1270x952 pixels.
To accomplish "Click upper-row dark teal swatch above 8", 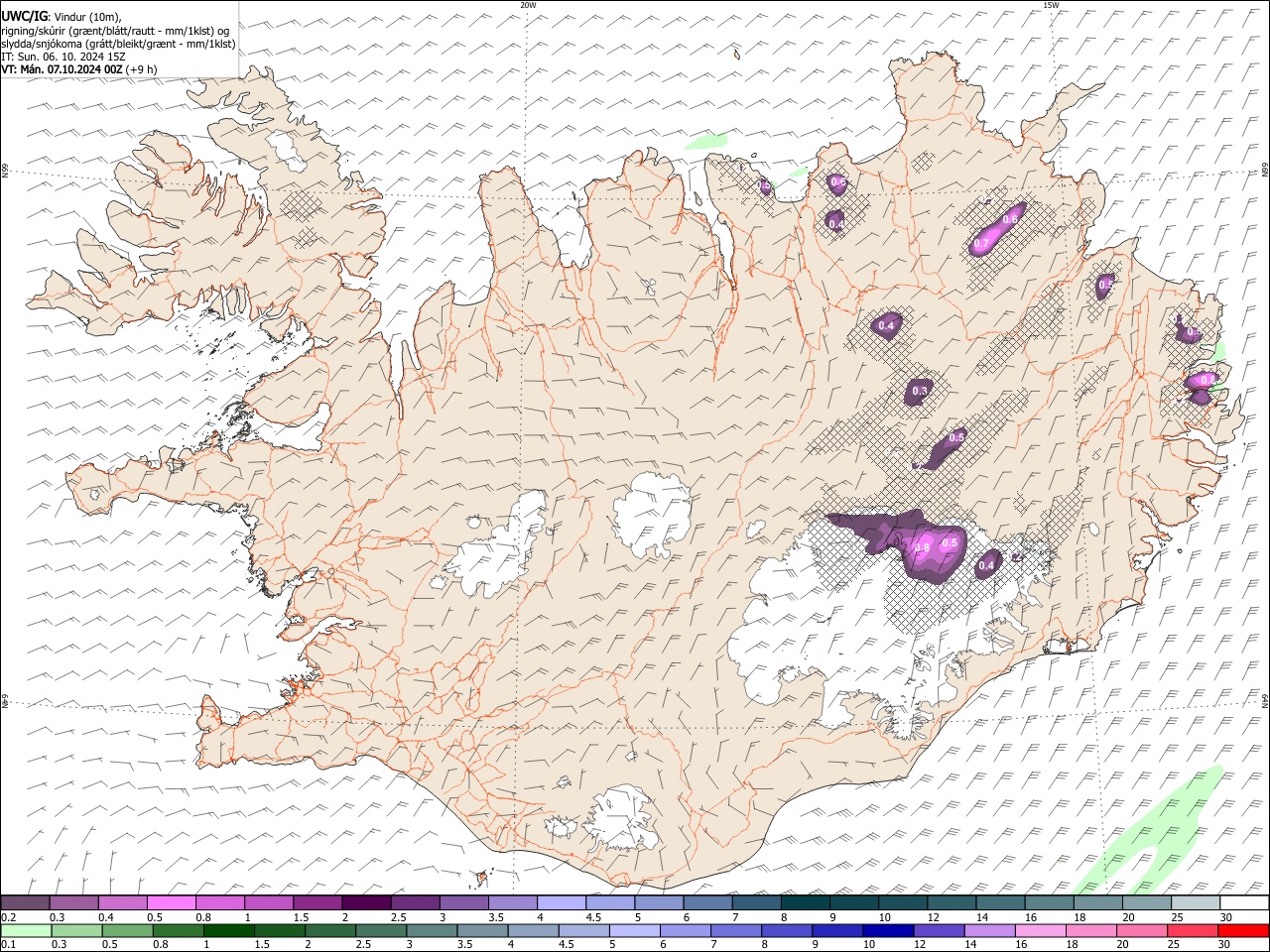I will pyautogui.click(x=805, y=903).
